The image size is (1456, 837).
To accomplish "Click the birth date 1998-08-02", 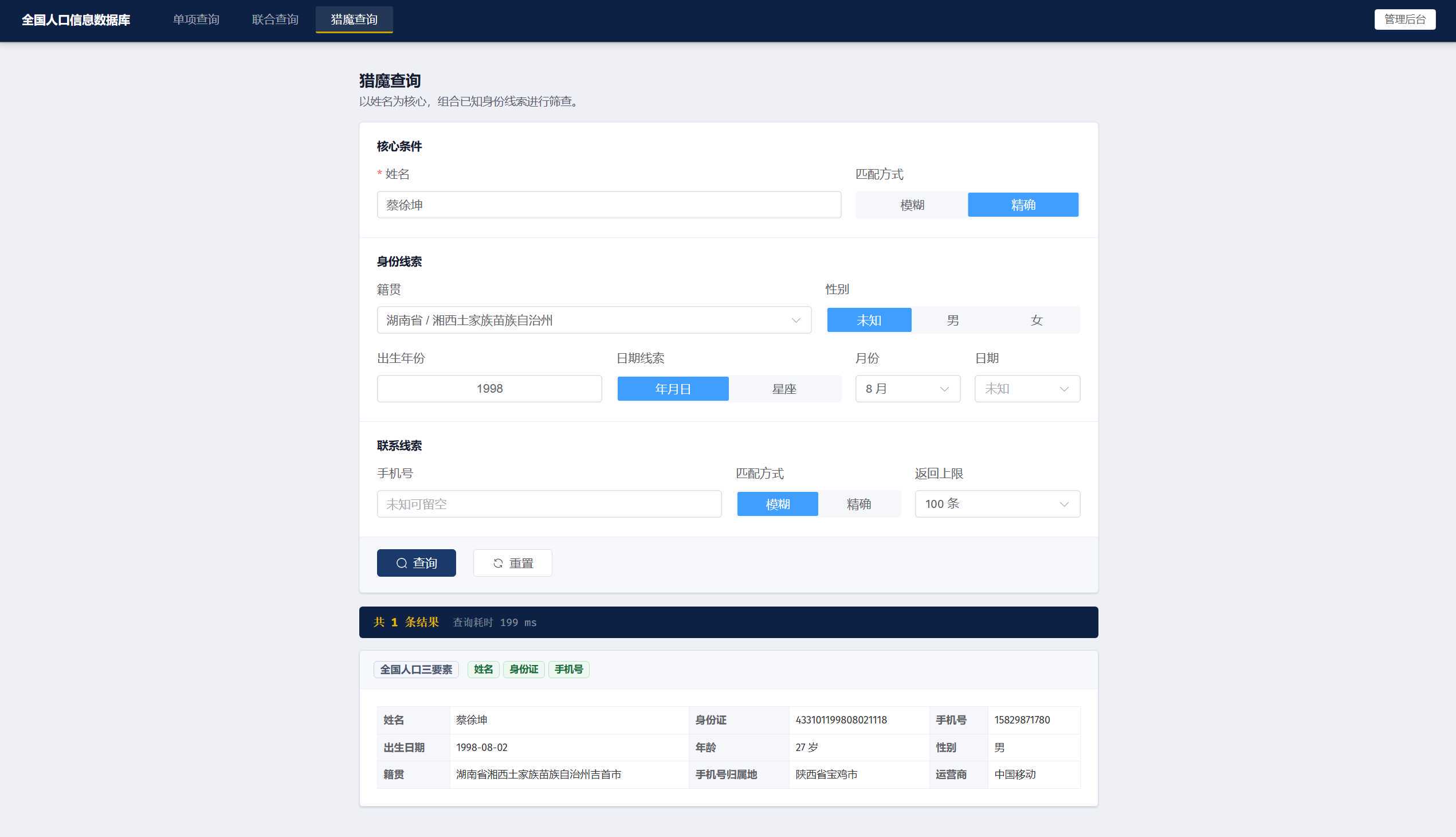I will point(481,748).
